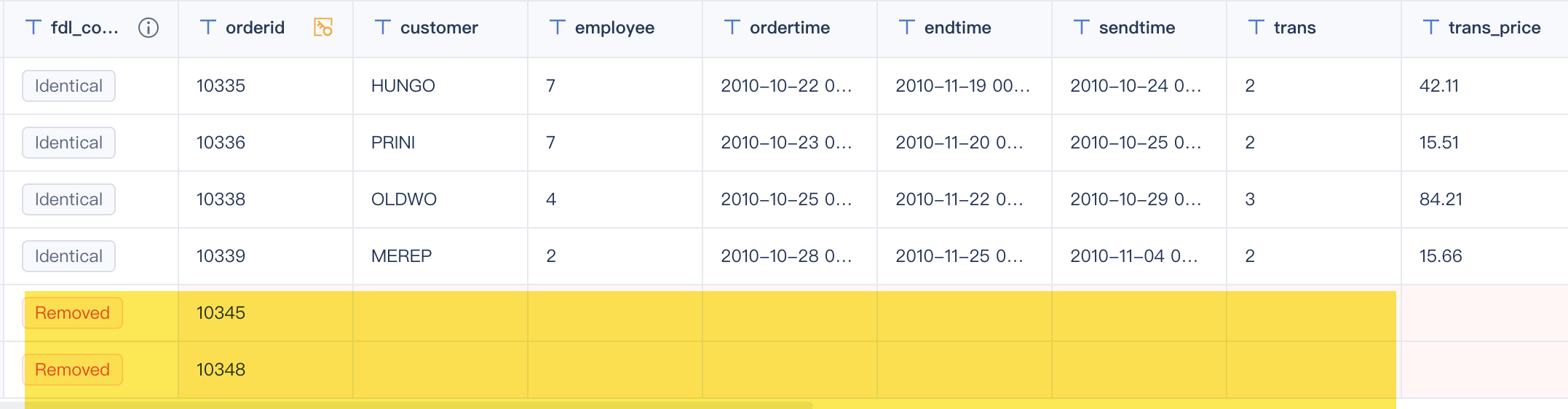Select the MEREP customer cell
The width and height of the screenshot is (1568, 409).
coord(402,256)
